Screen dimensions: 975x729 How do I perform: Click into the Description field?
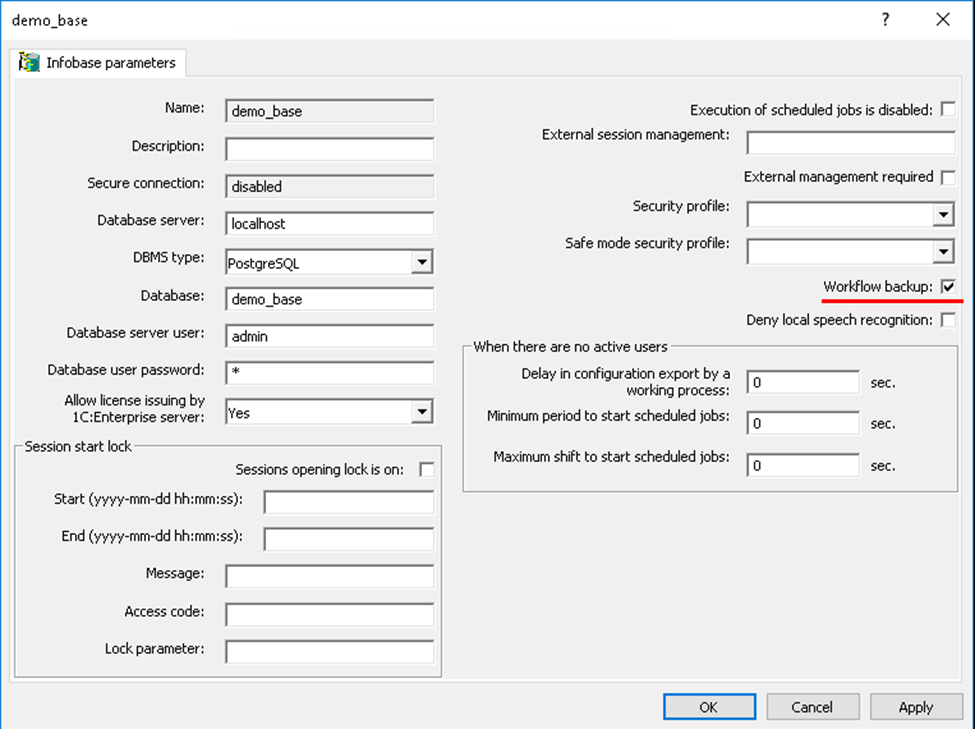pos(329,150)
